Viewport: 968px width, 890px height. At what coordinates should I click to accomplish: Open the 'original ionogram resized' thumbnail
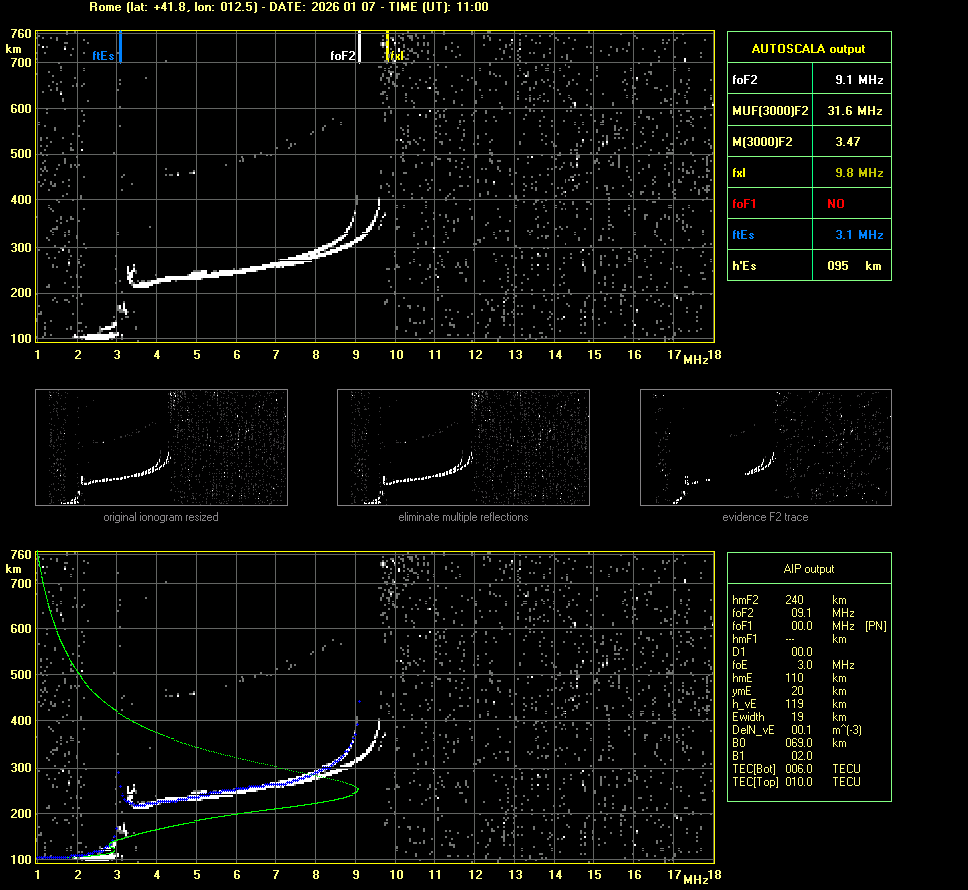pyautogui.click(x=161, y=447)
